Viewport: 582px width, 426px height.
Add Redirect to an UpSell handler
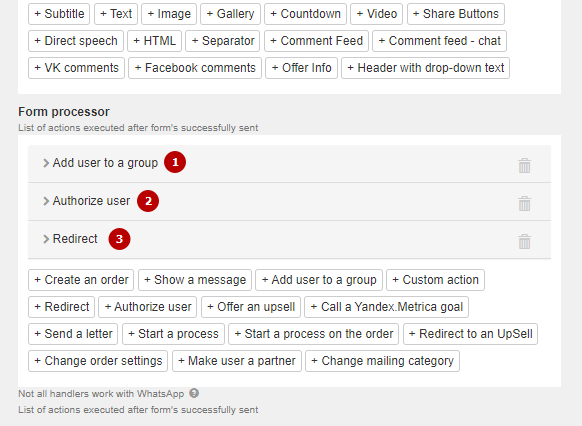[470, 334]
